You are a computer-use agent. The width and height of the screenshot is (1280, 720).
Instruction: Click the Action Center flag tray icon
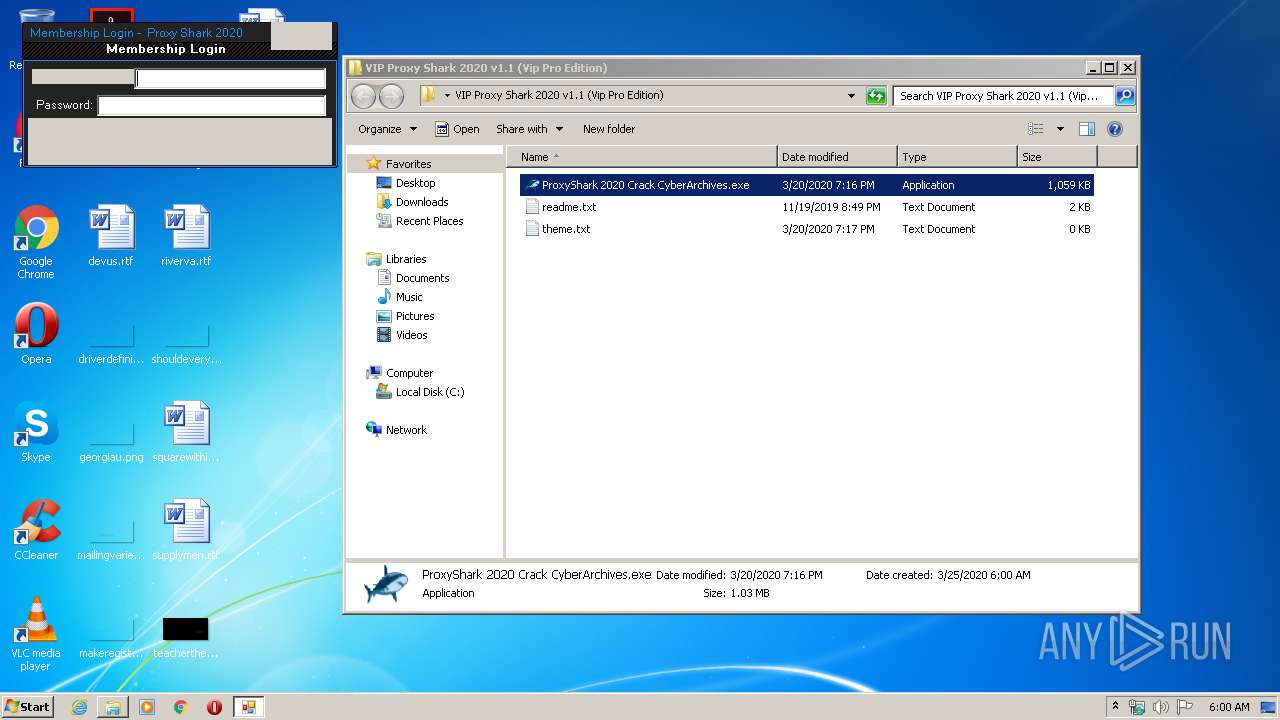click(x=1185, y=707)
